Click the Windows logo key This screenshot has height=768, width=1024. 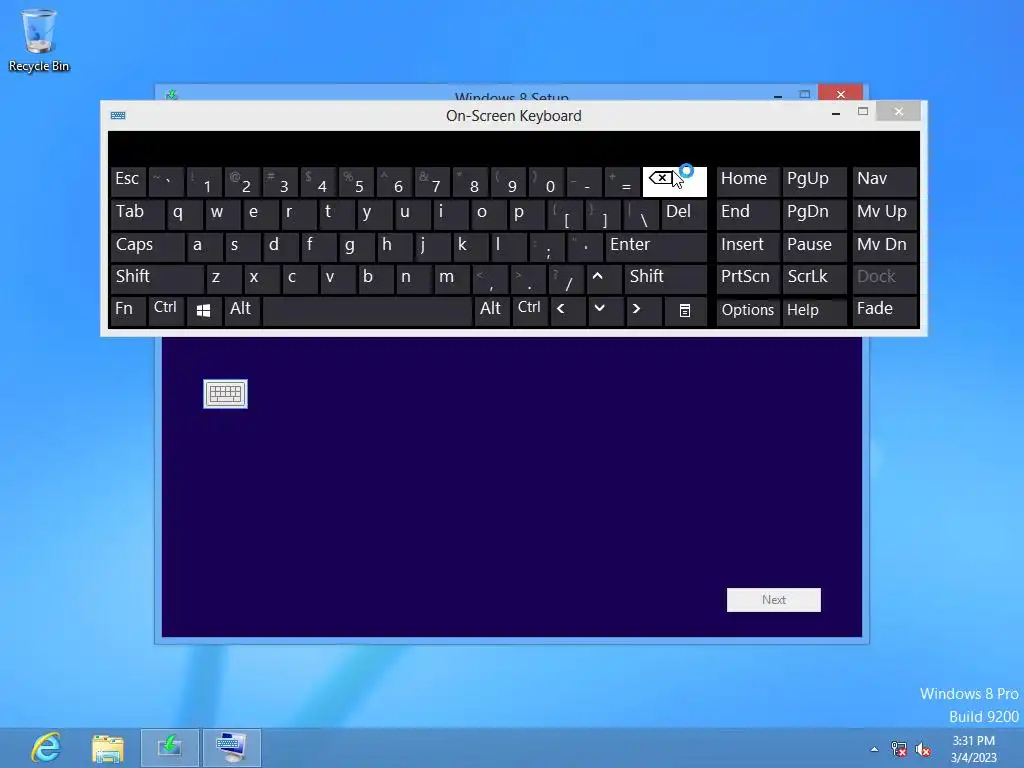[203, 311]
